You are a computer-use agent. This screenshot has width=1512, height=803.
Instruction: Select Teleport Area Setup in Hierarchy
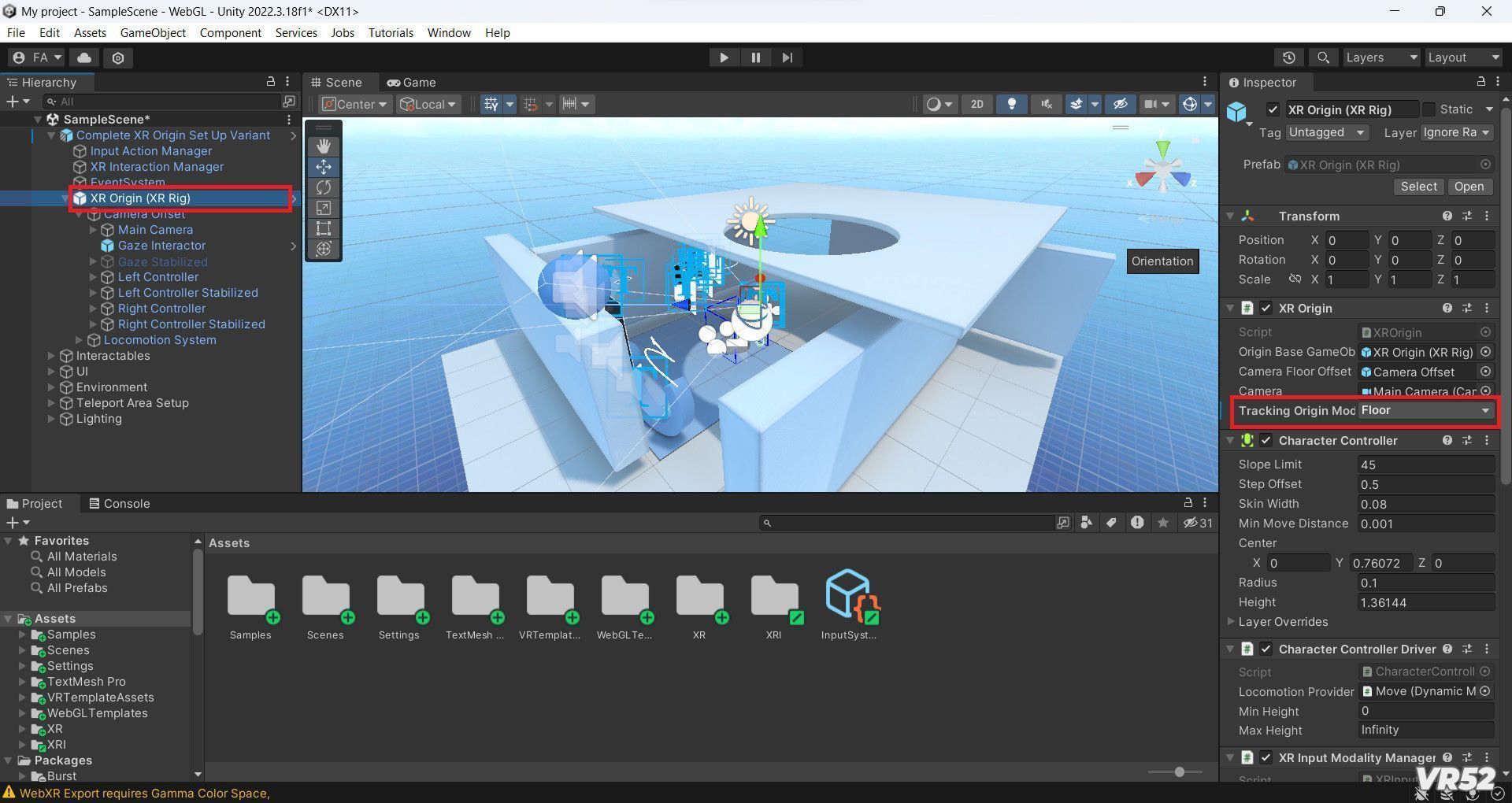point(132,403)
